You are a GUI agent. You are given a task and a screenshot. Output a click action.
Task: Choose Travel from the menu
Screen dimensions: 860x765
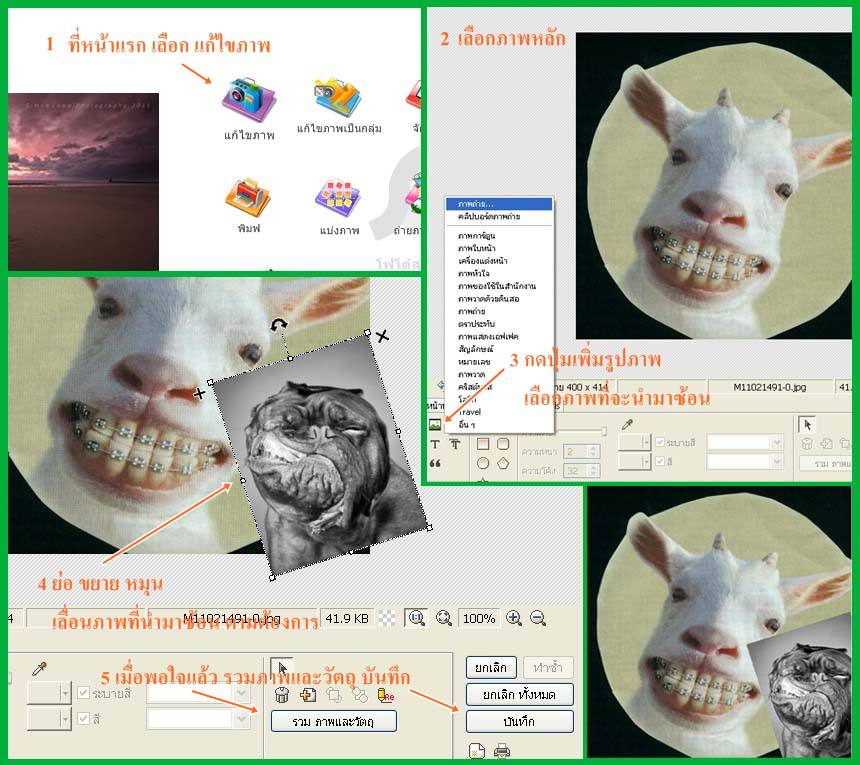coord(499,412)
